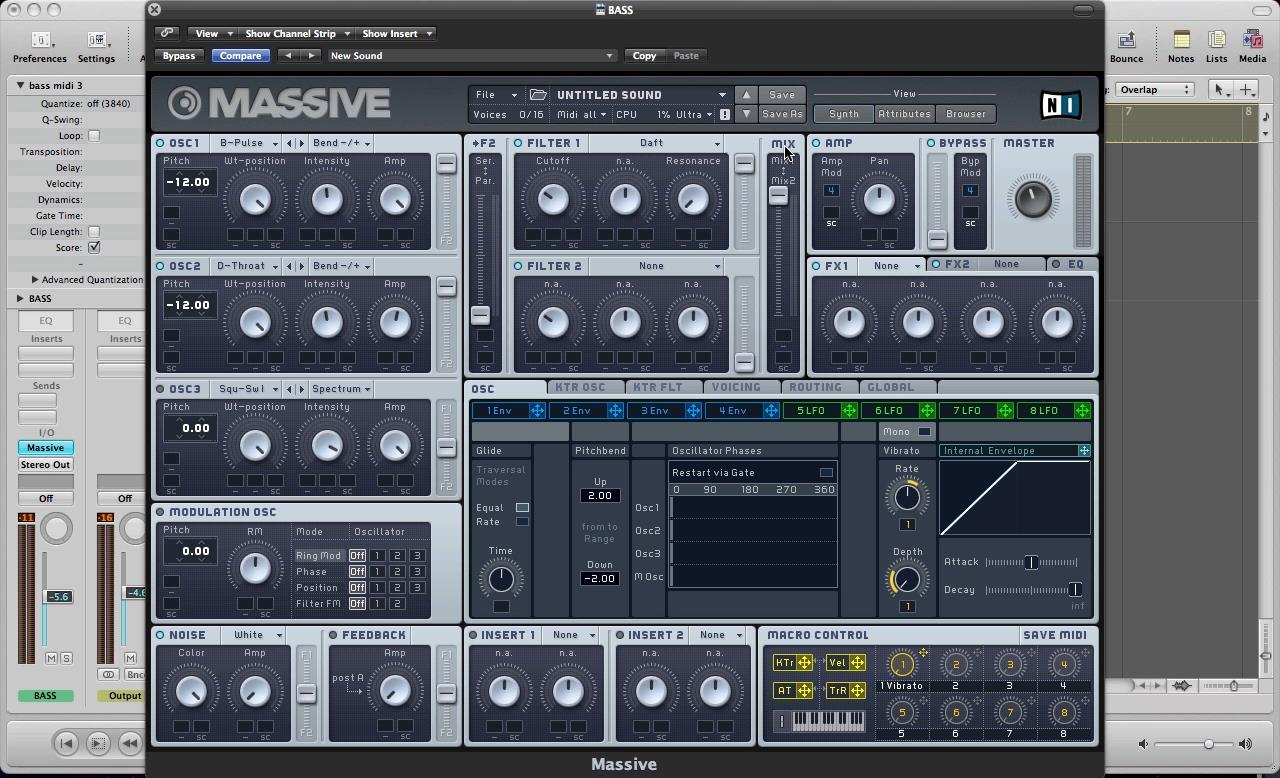The image size is (1280, 778).
Task: Toggle Restart via Gate checkbox
Action: pyautogui.click(x=826, y=473)
